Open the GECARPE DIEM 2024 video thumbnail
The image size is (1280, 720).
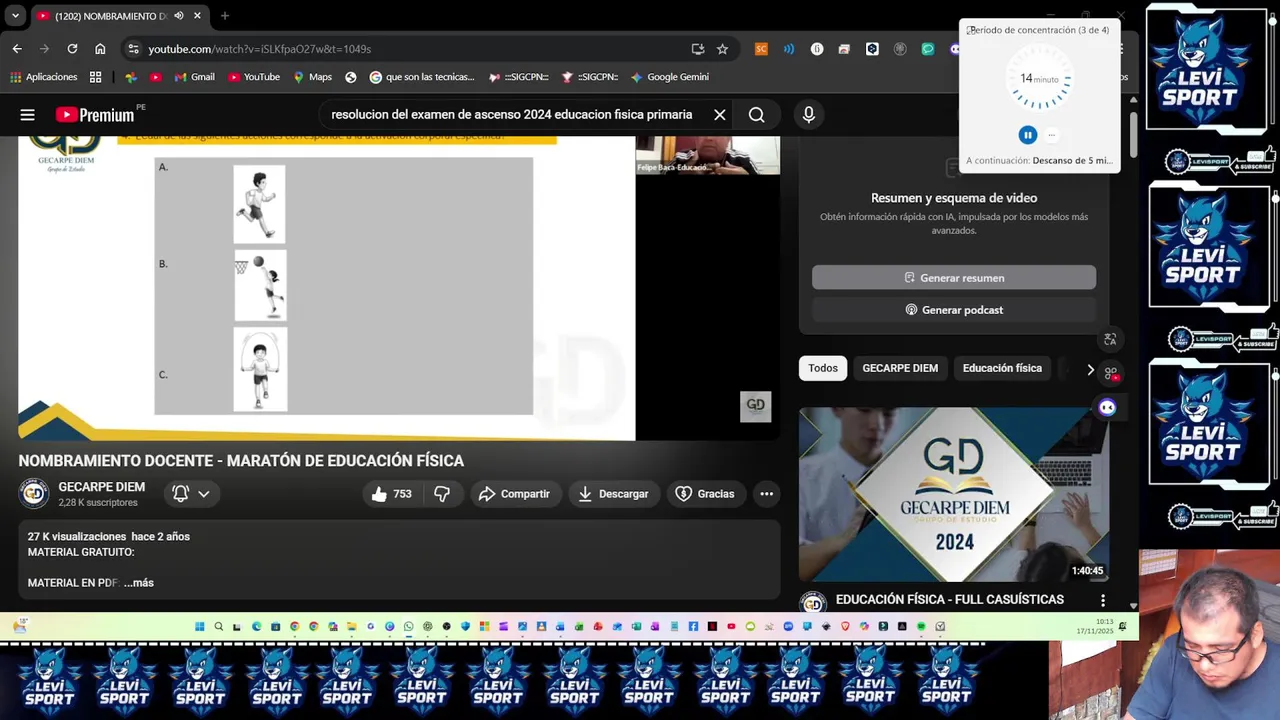(x=953, y=494)
